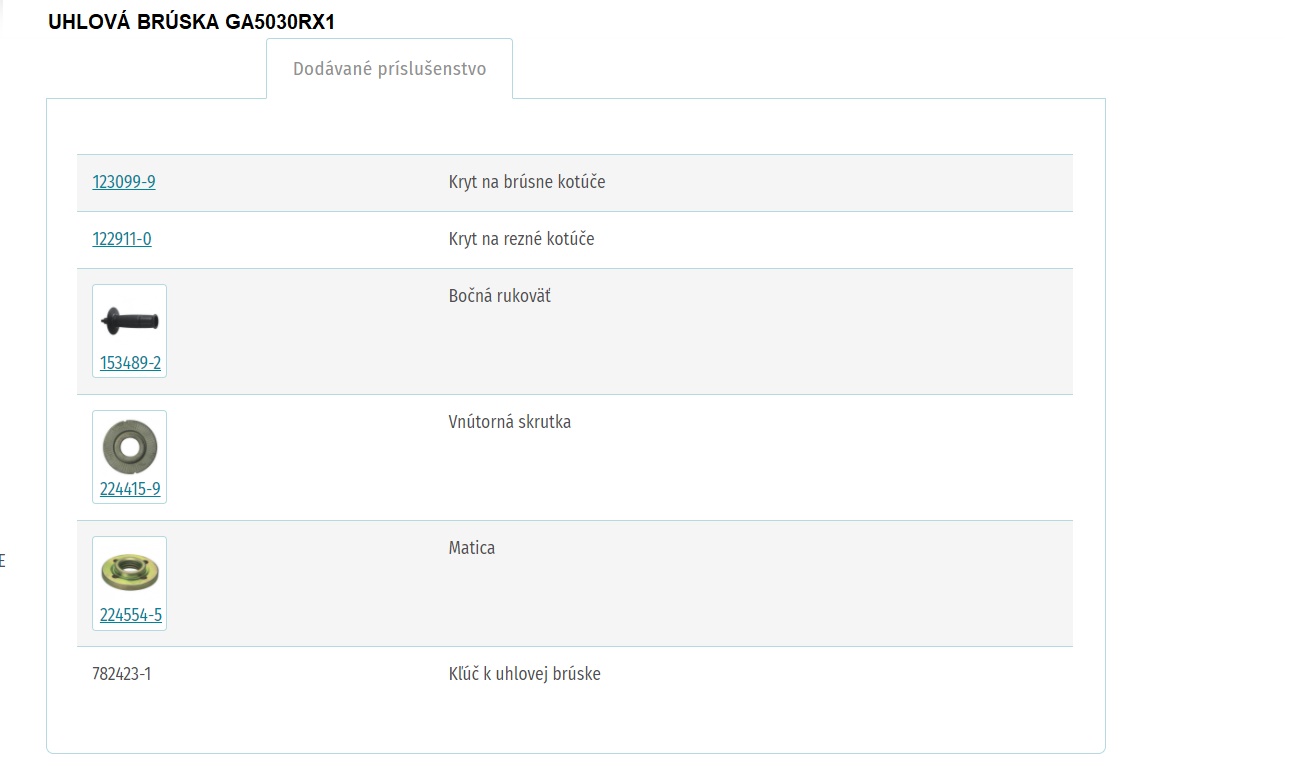This screenshot has width=1315, height=770.
Task: Open part link 224415-9
Action: (x=130, y=489)
